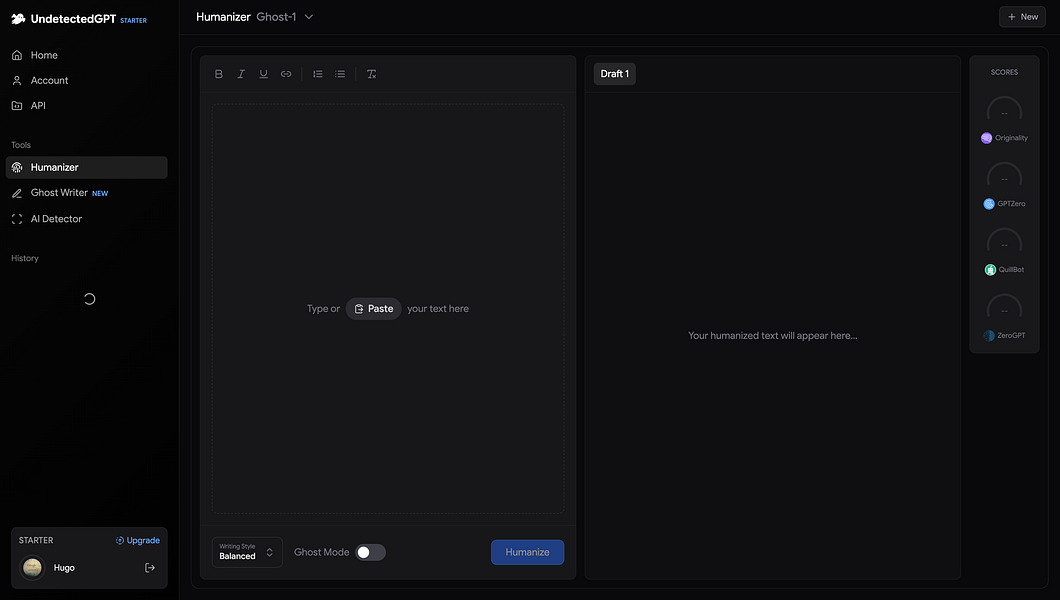Image resolution: width=1060 pixels, height=600 pixels.
Task: Insert a numbered list
Action: [x=318, y=74]
